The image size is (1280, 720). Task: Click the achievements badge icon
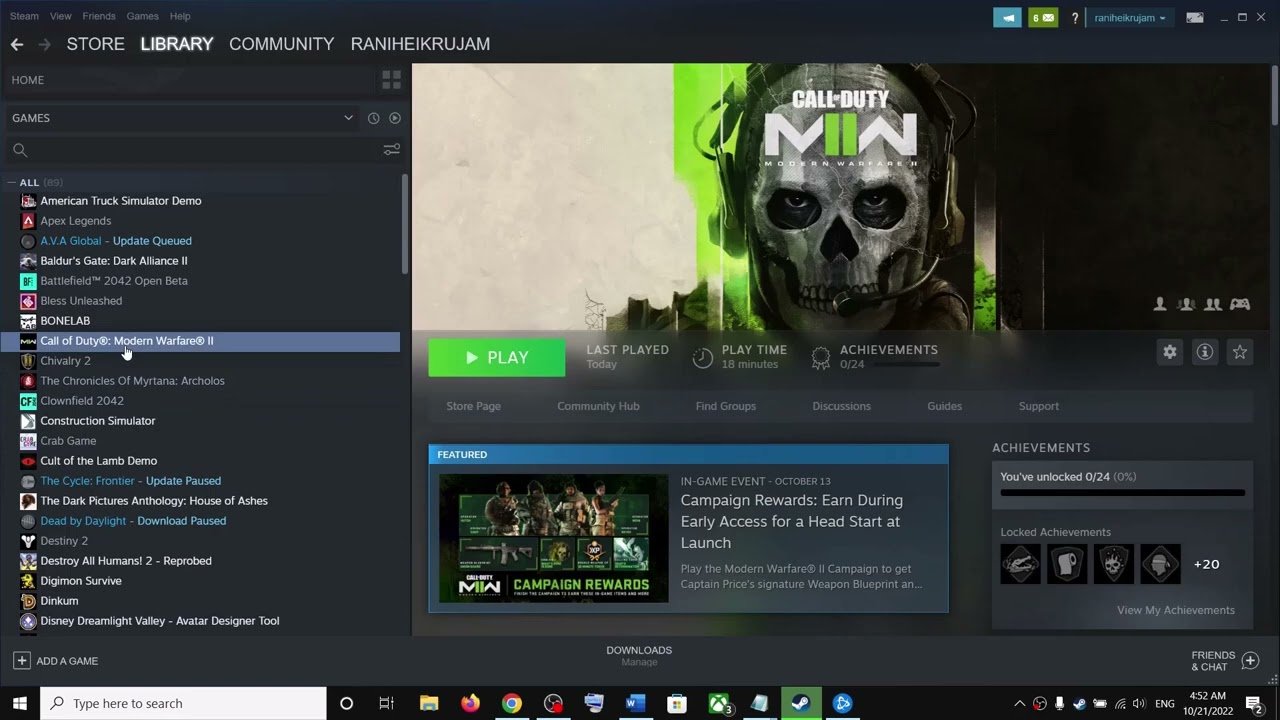pyautogui.click(x=821, y=357)
